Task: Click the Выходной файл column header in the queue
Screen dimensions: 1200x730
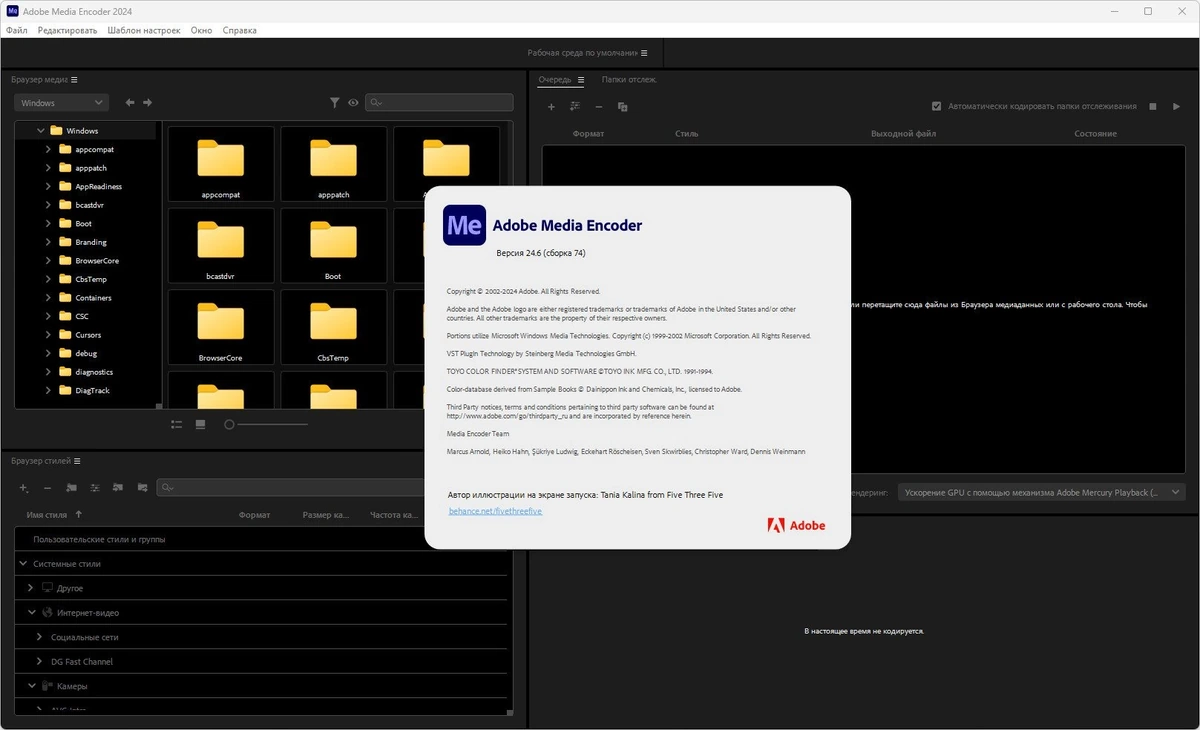Action: coord(903,133)
